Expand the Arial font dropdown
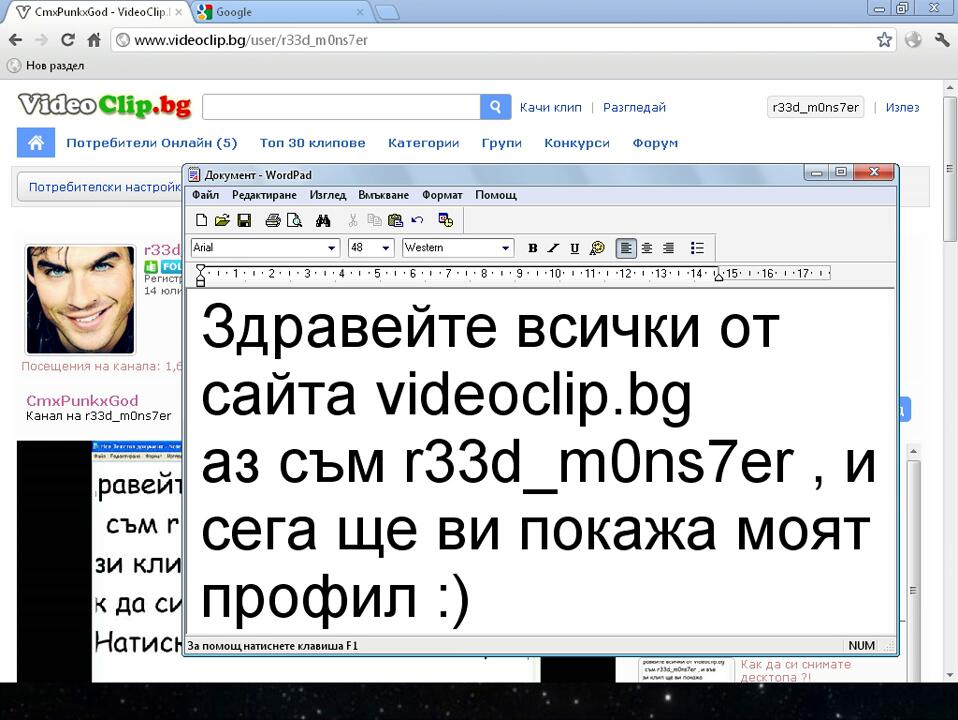Image resolution: width=958 pixels, height=720 pixels. click(x=332, y=248)
